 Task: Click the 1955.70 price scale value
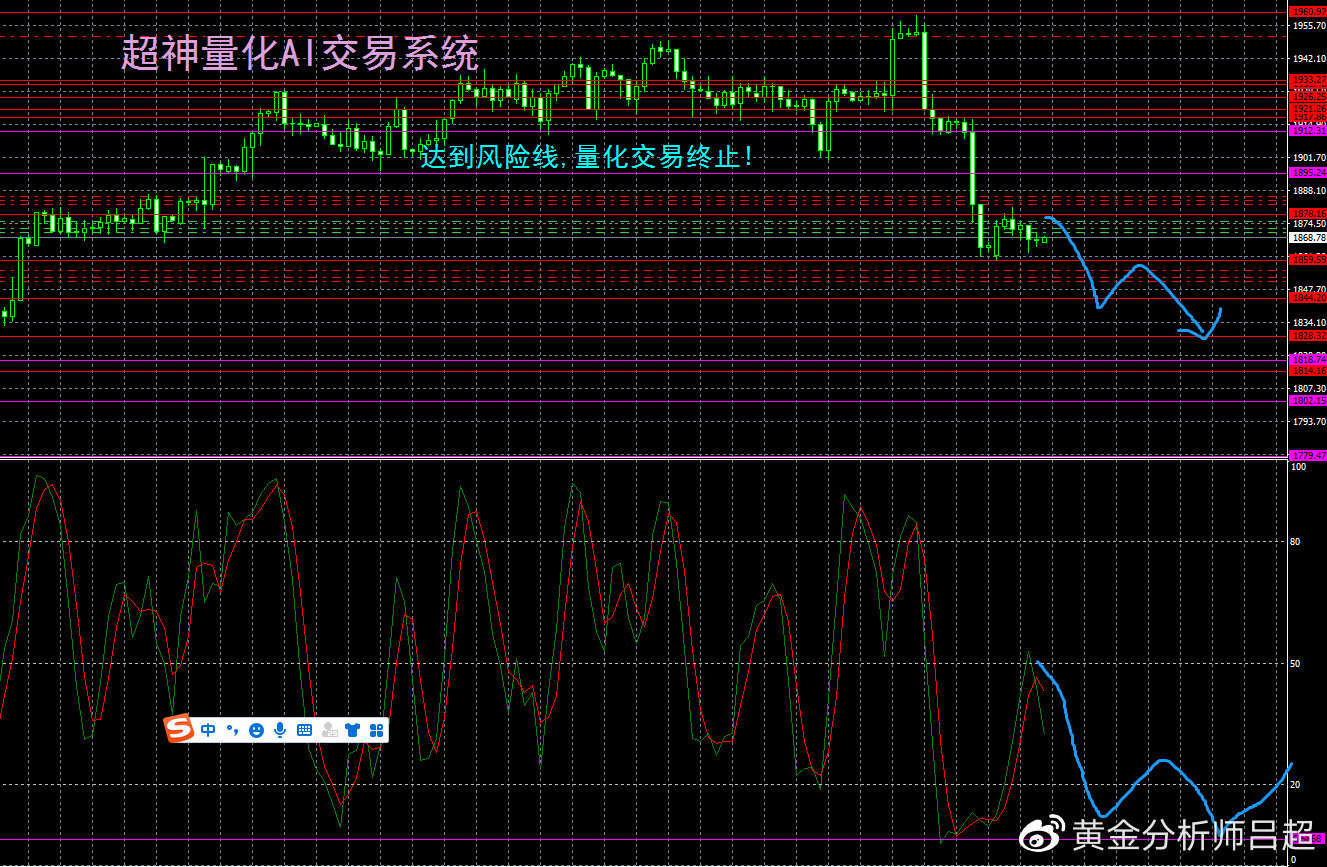(1309, 25)
